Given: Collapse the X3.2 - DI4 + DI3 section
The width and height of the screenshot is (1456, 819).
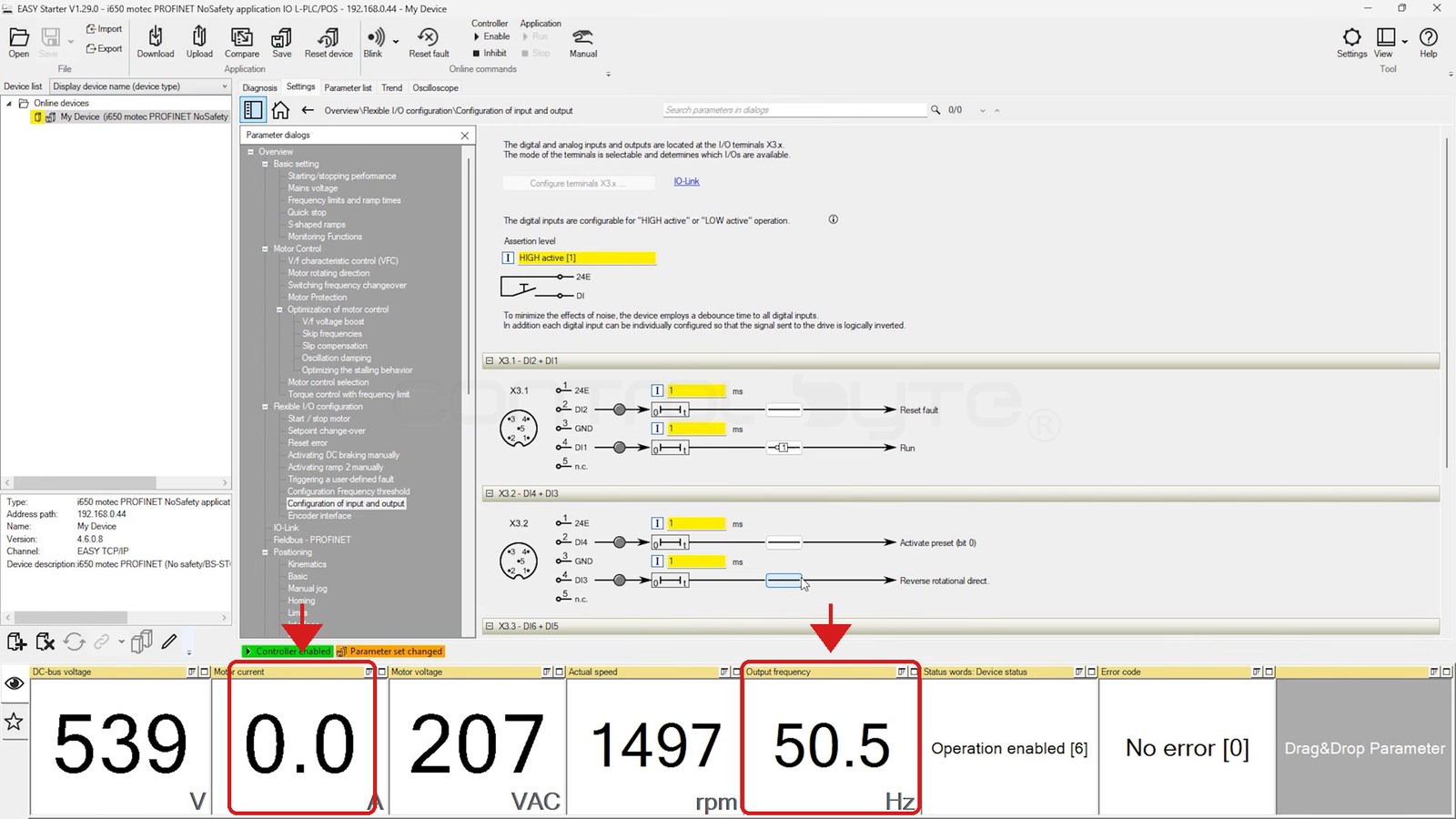Looking at the screenshot, I should coord(490,493).
